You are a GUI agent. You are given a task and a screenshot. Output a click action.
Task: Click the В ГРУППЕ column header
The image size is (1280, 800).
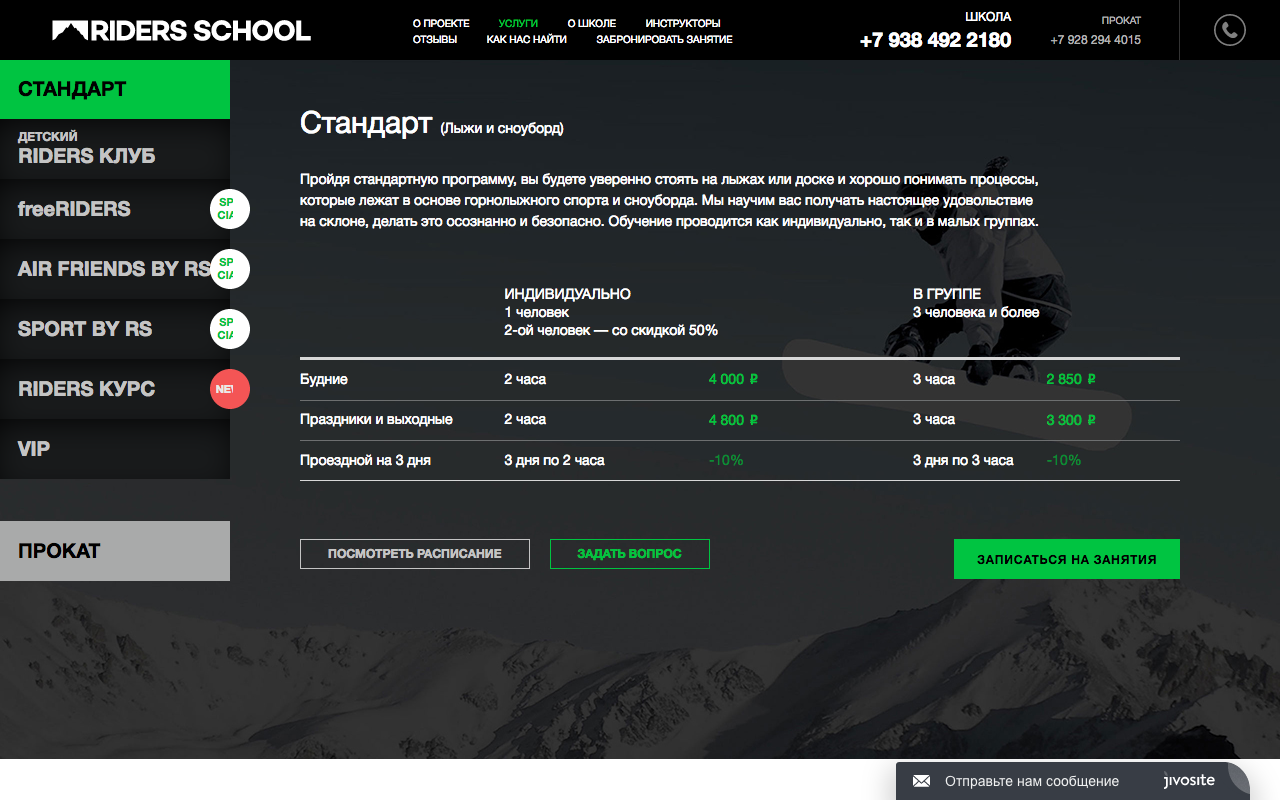click(947, 294)
